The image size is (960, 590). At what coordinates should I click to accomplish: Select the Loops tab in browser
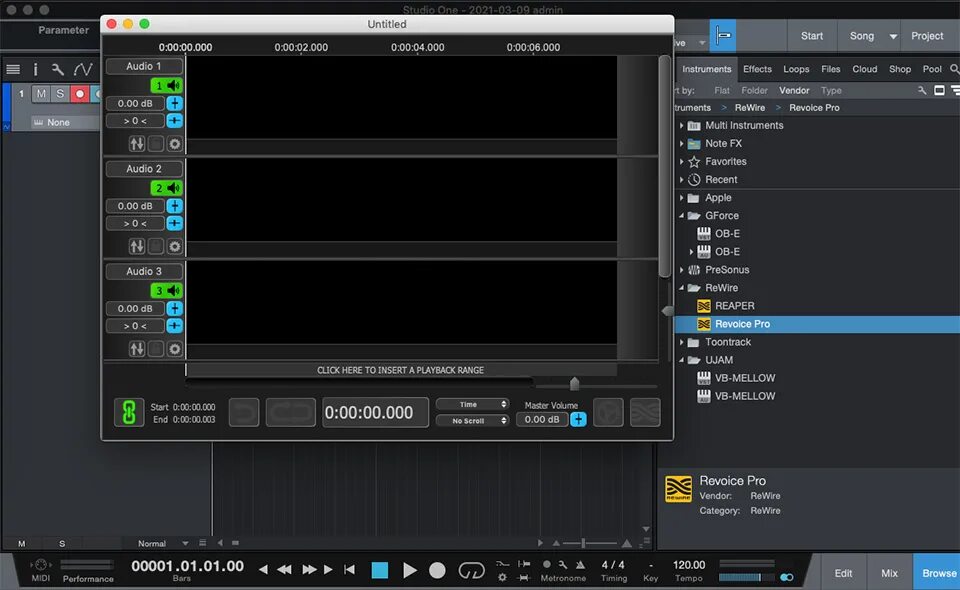[796, 69]
